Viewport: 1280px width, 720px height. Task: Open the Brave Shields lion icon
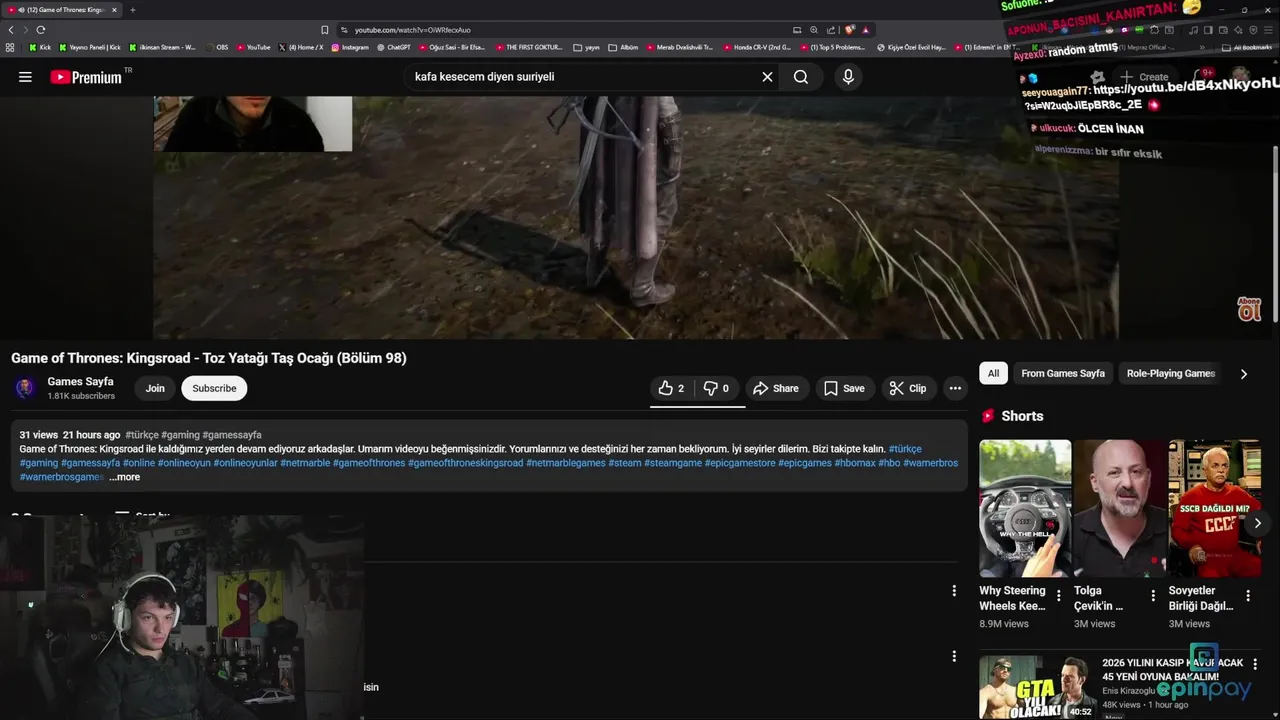coord(849,30)
